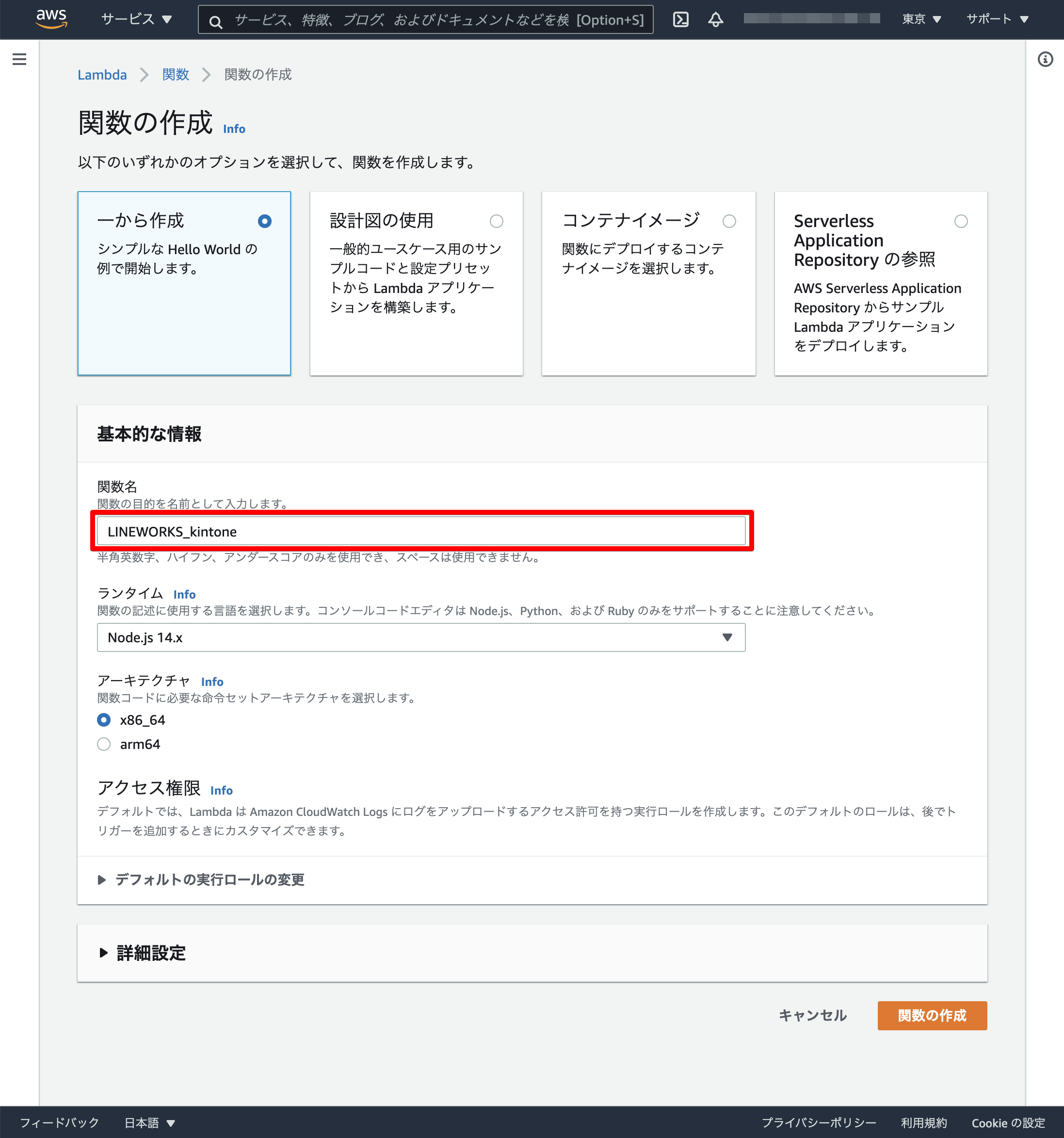Viewport: 1064px width, 1138px height.
Task: Click the 関数名 input field
Action: 420,531
